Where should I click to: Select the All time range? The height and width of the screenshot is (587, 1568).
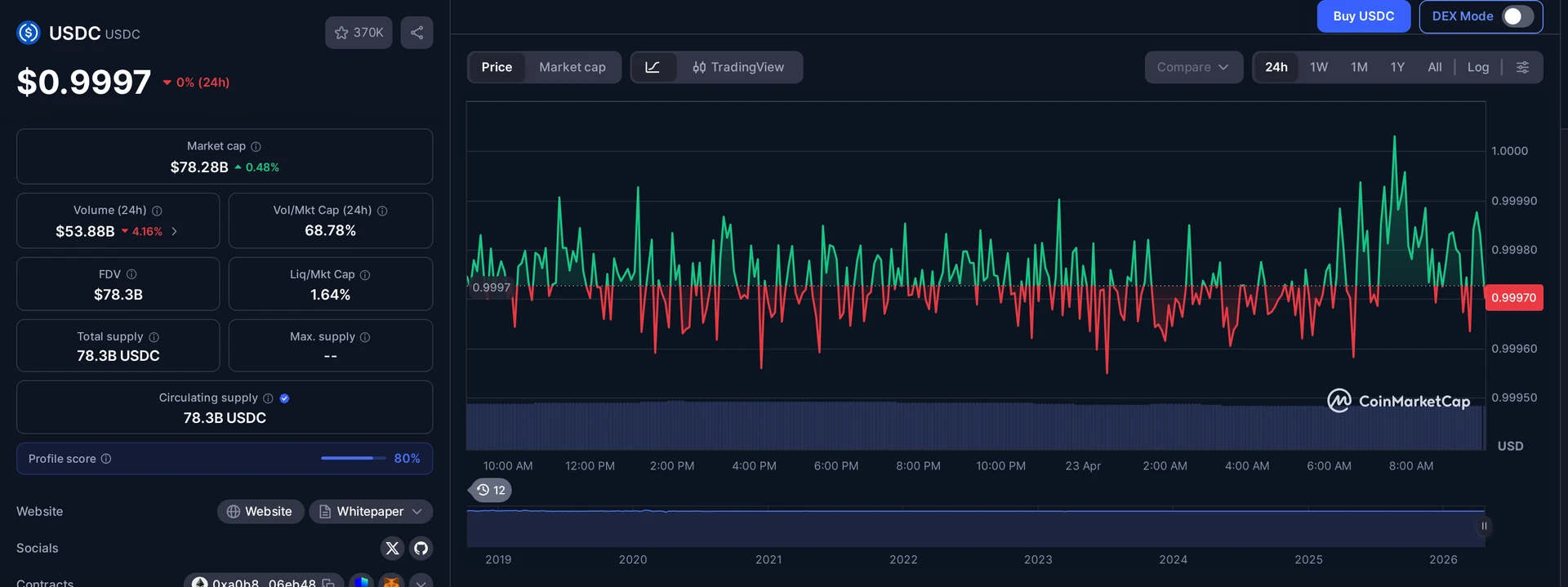(1435, 67)
